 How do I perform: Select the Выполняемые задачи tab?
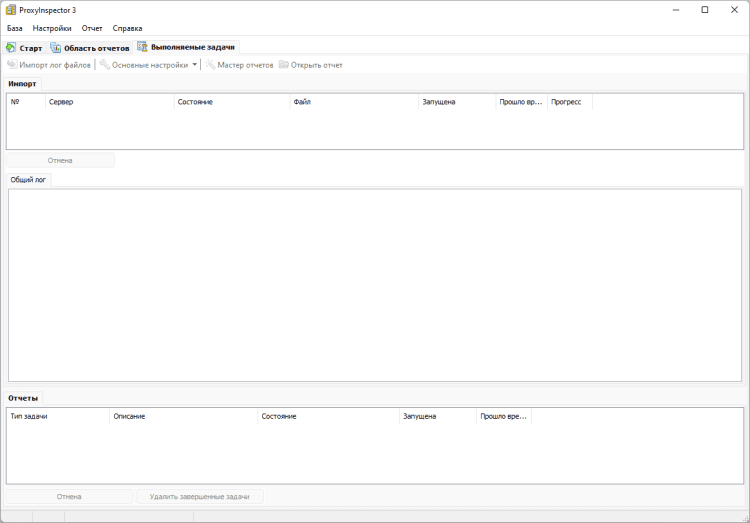click(187, 47)
